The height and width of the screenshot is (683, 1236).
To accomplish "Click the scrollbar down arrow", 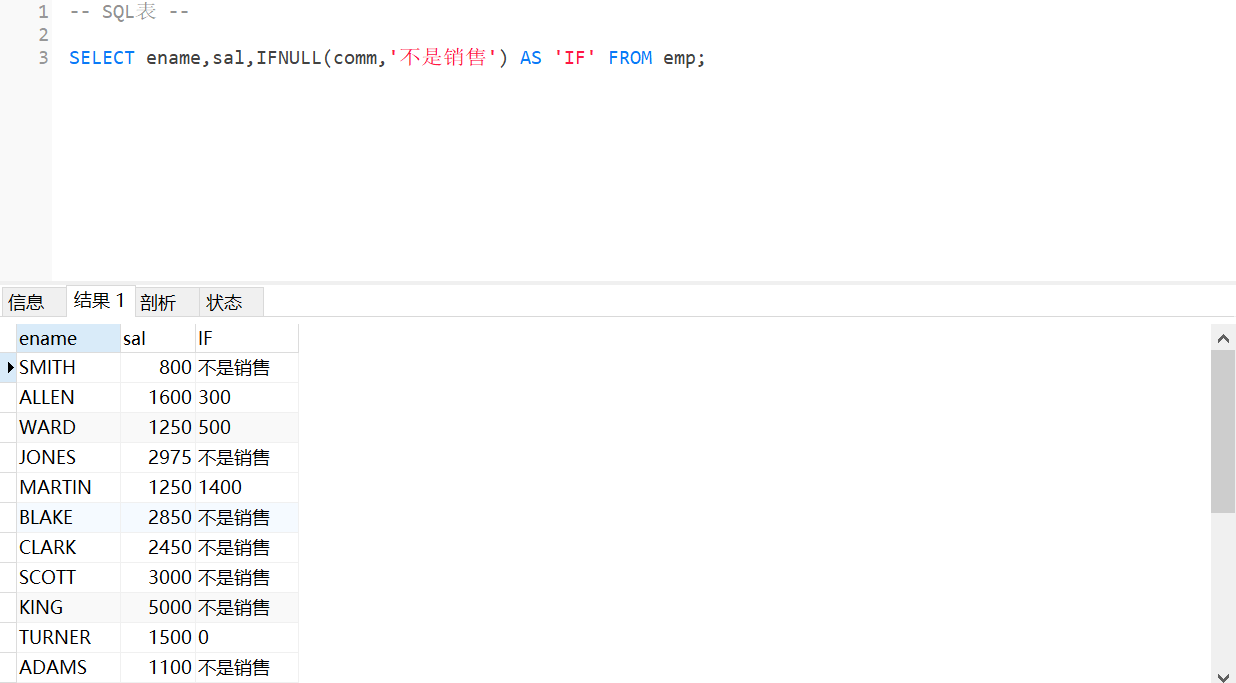I will (1223, 676).
